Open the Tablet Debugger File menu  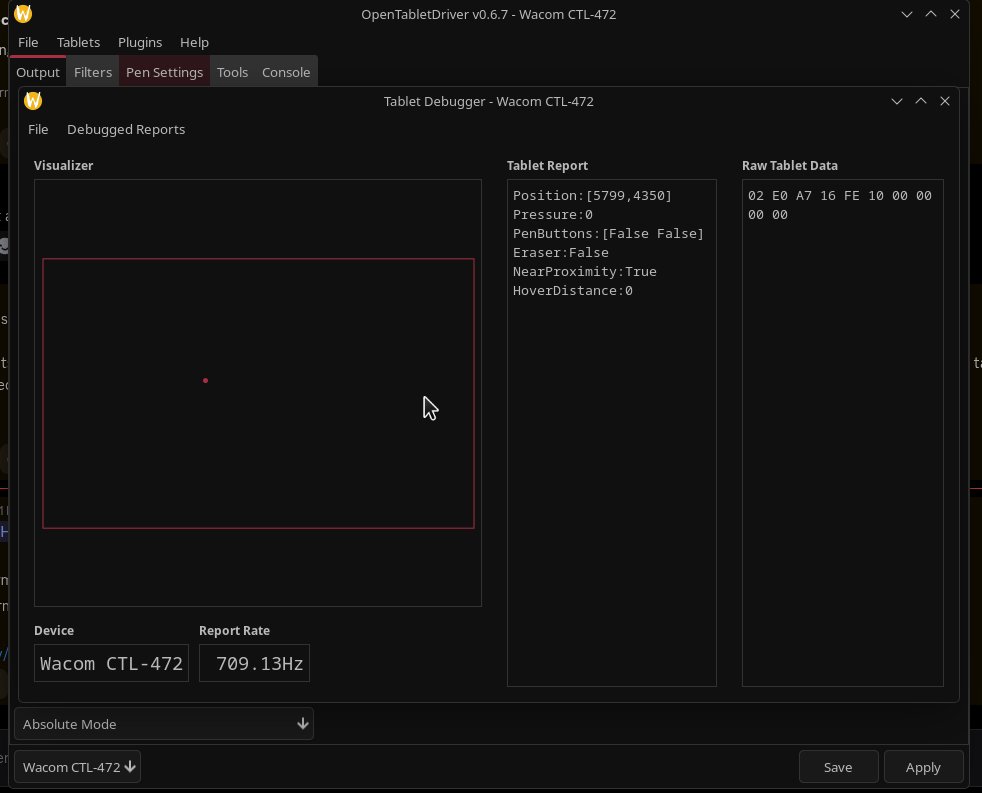coord(38,129)
